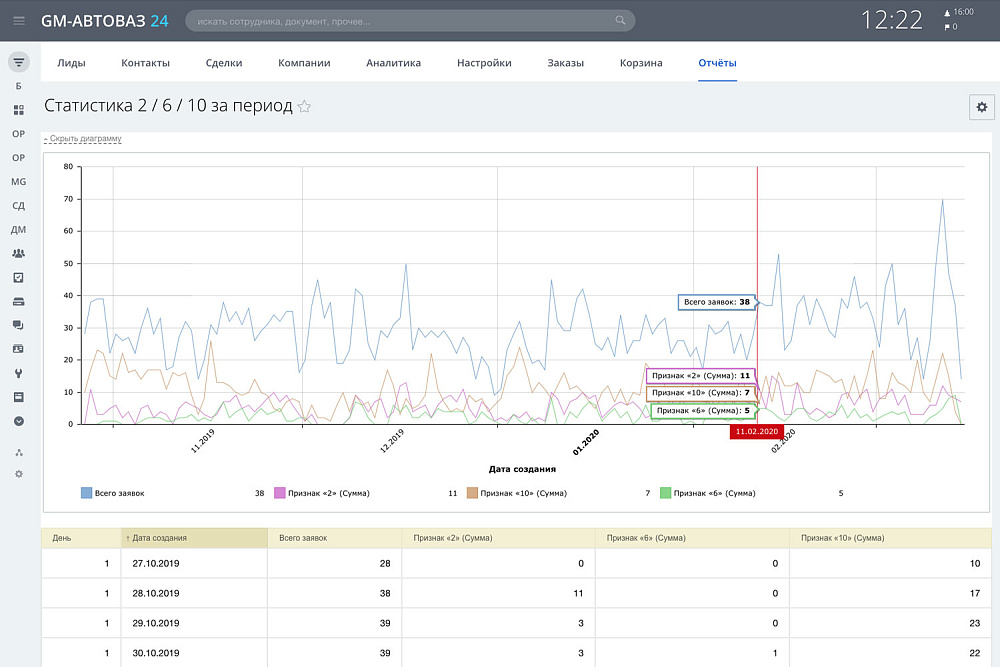Image resolution: width=1000 pixels, height=667 pixels.
Task: Open the sidebar grid tiles icon
Action: (x=18, y=110)
